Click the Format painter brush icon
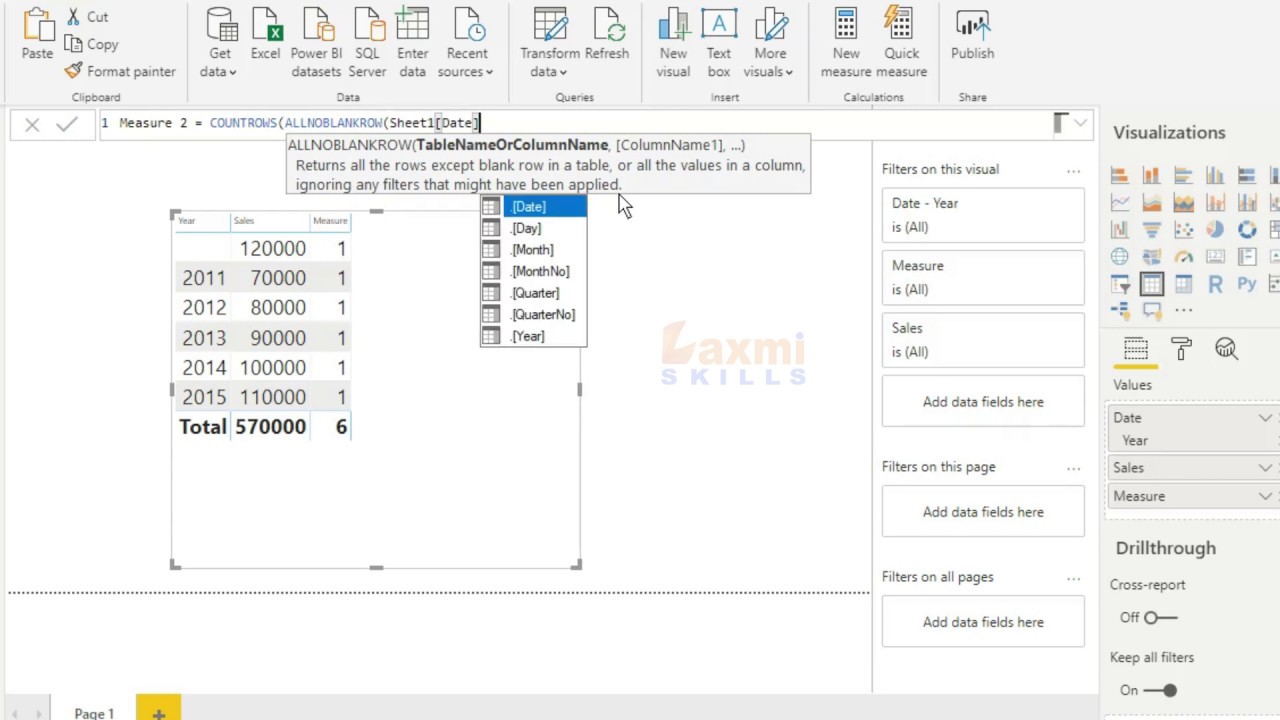1280x720 pixels. pos(73,71)
